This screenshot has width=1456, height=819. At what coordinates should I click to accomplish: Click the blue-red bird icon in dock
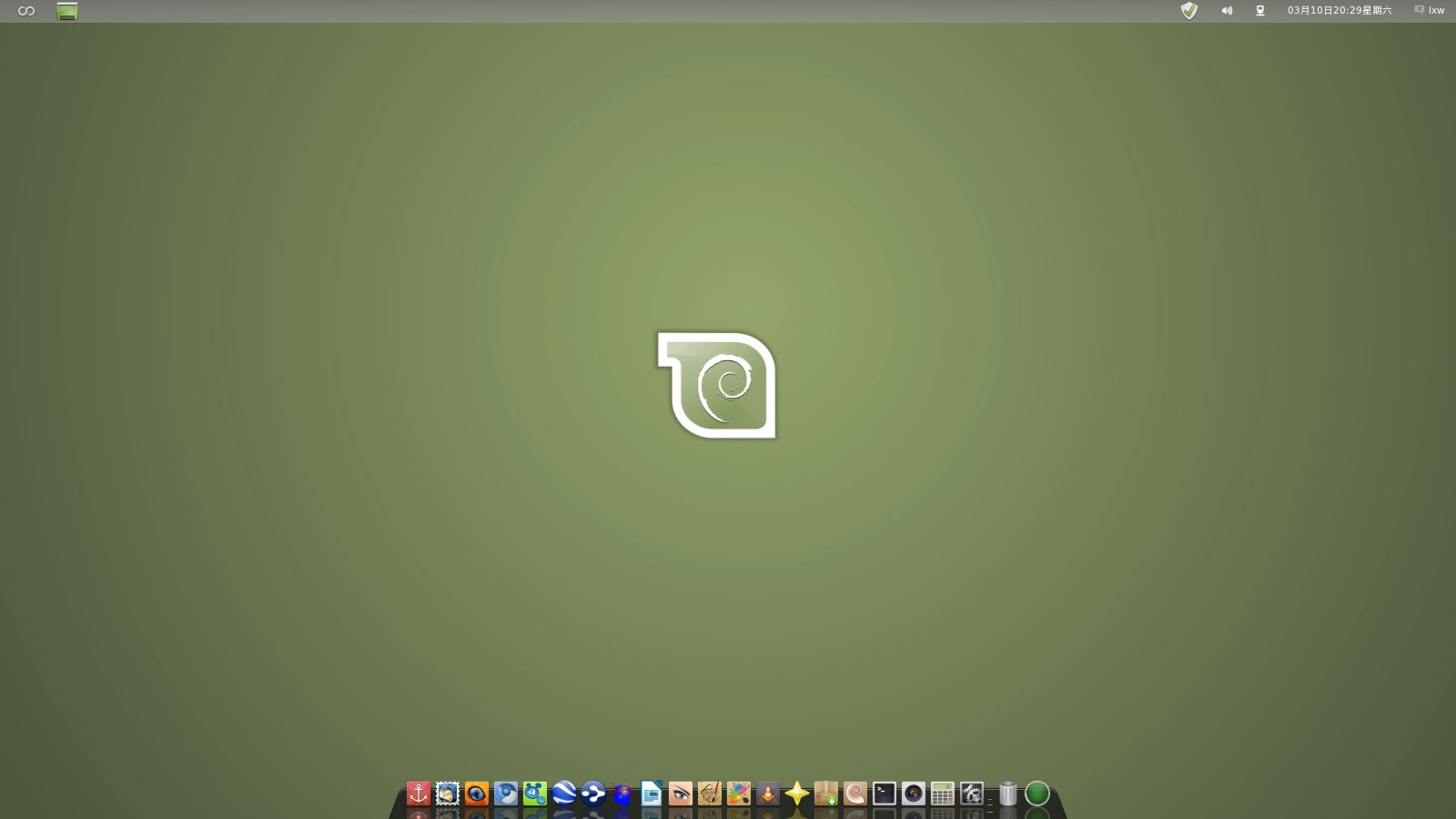pyautogui.click(x=622, y=794)
